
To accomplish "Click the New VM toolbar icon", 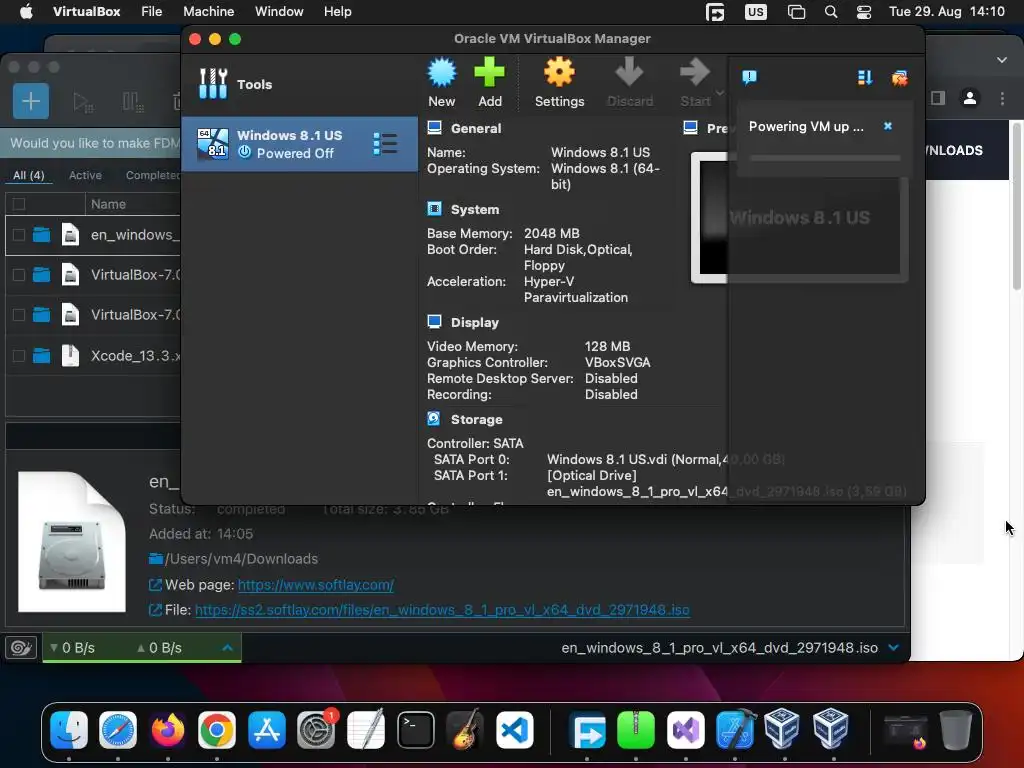I will [442, 82].
